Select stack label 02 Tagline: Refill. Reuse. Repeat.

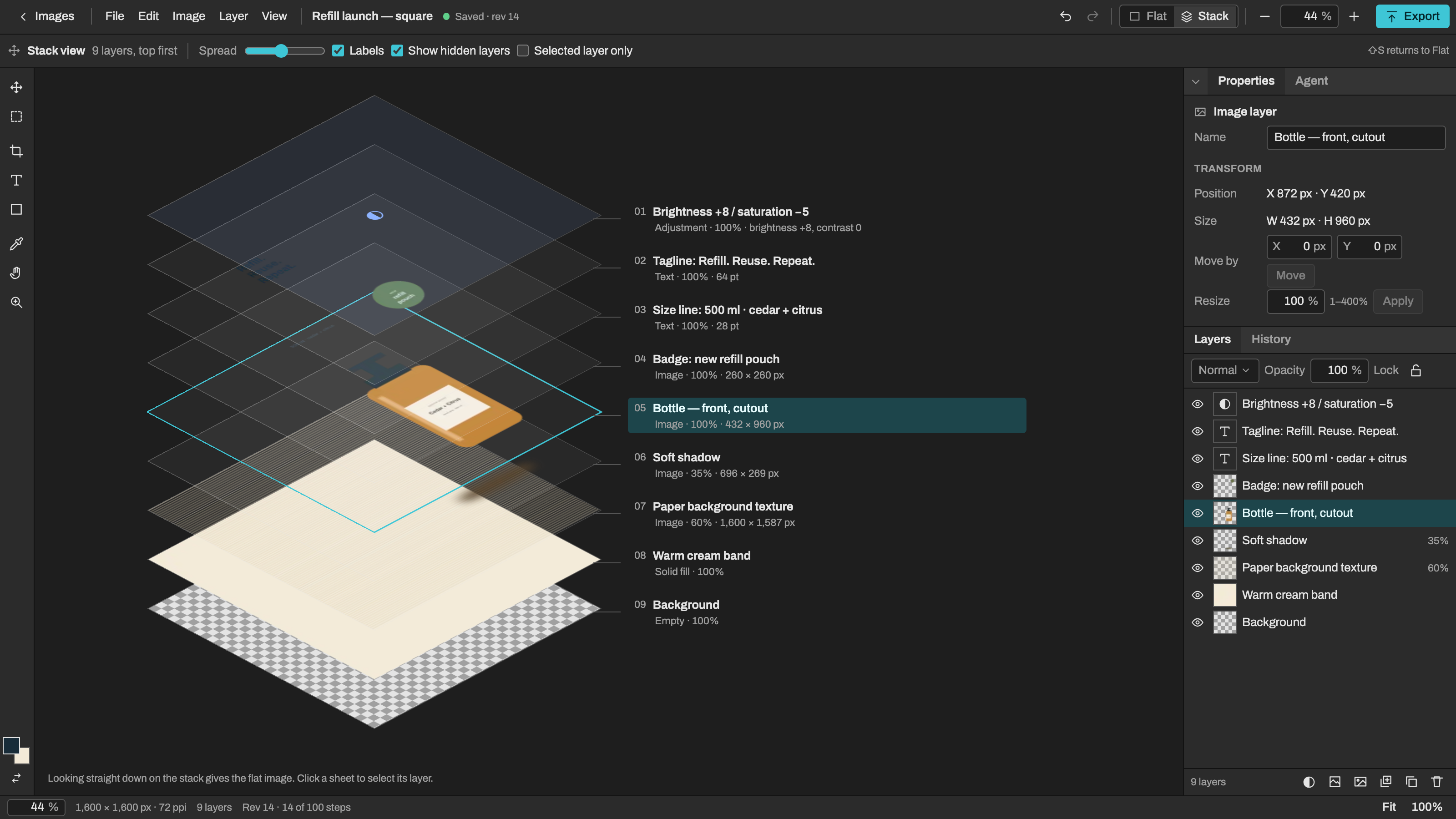[827, 268]
